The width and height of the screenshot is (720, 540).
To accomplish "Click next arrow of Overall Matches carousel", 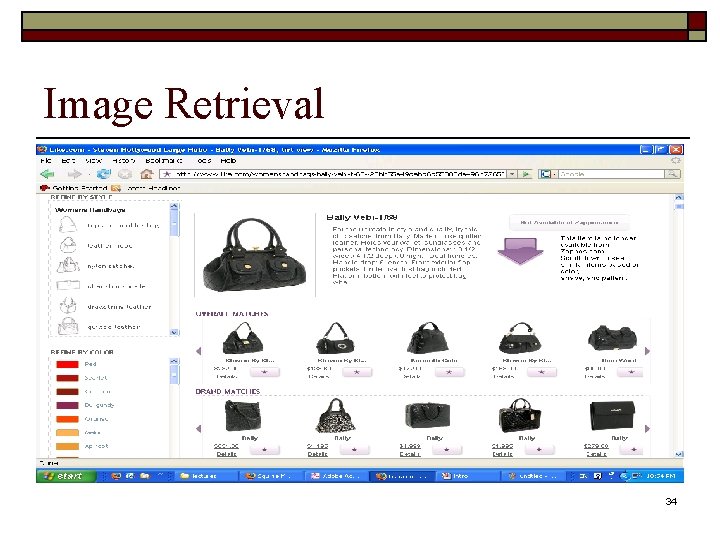I will point(647,351).
